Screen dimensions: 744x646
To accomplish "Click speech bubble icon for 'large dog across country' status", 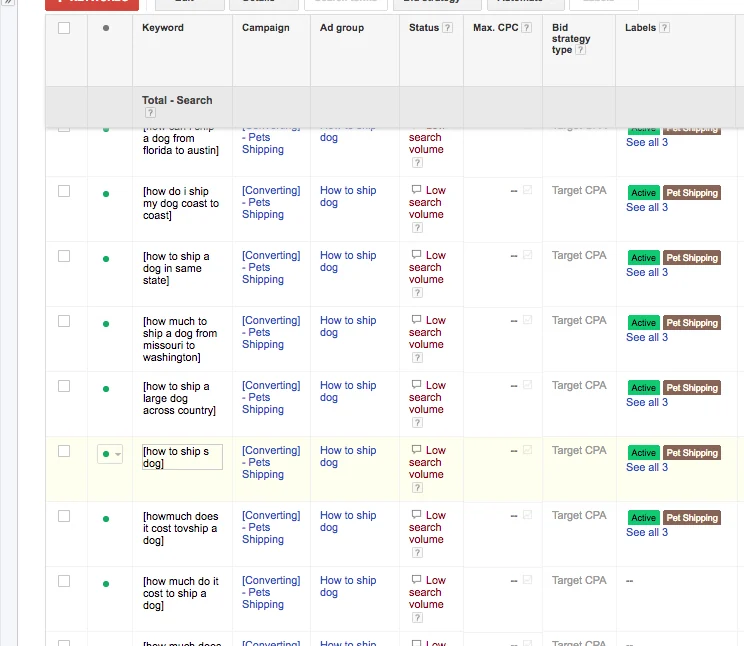I will pos(416,384).
